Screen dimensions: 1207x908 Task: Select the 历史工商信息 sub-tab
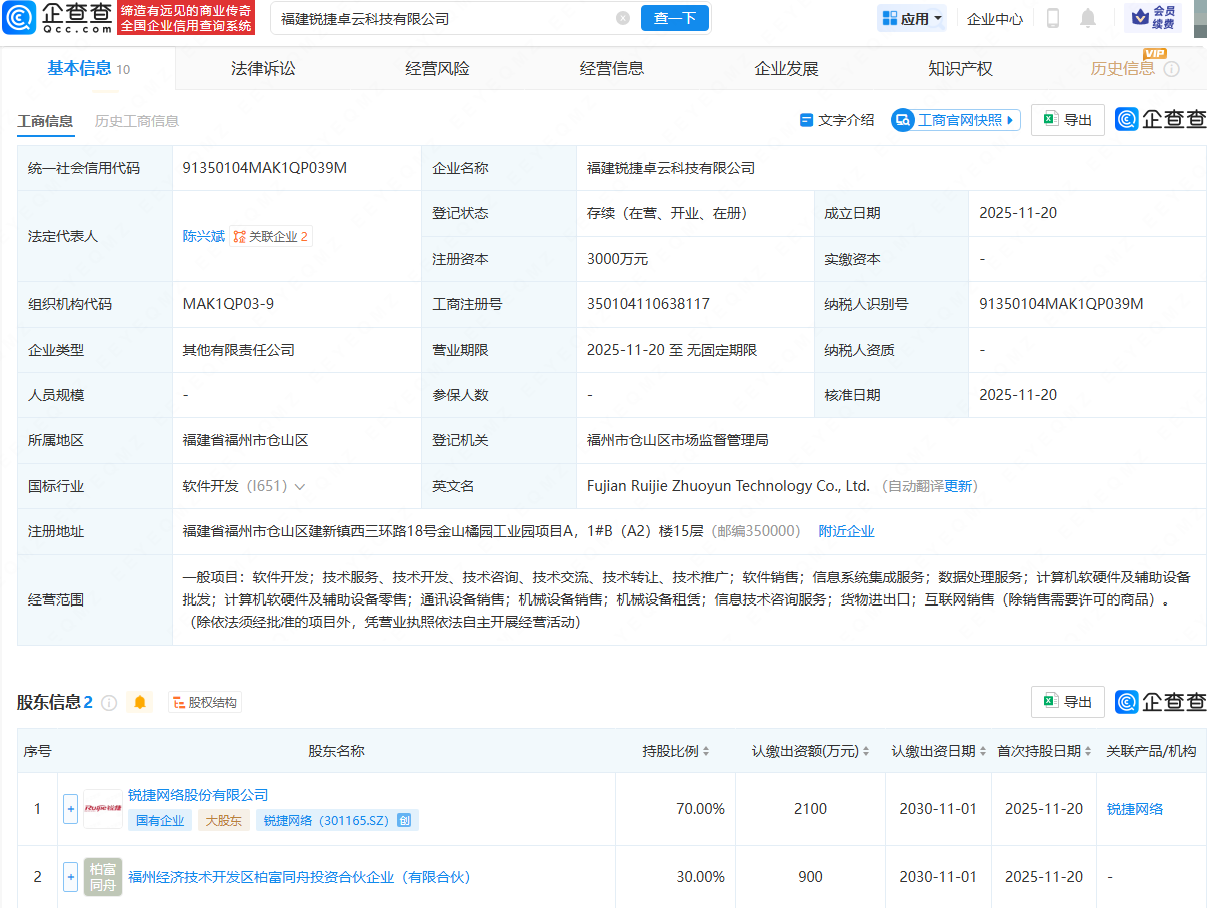click(137, 121)
